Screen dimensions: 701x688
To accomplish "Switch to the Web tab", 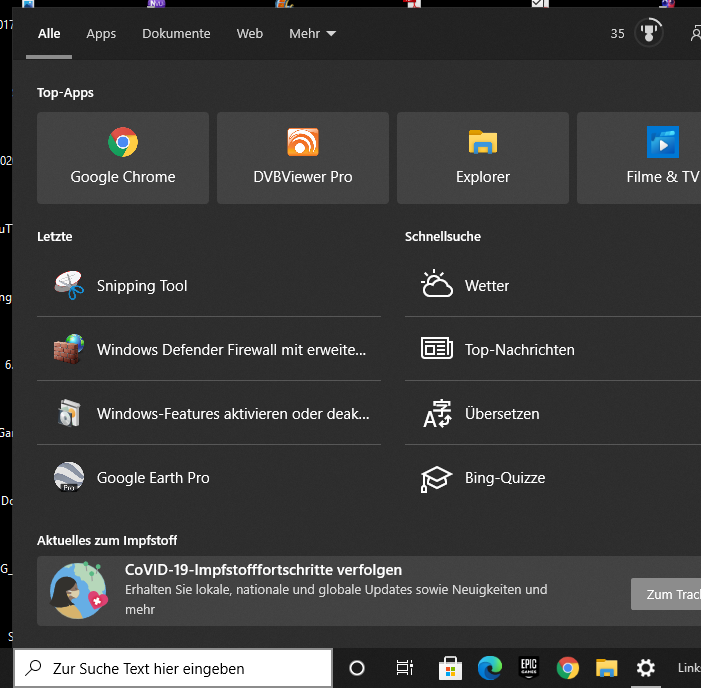I will click(x=249, y=34).
